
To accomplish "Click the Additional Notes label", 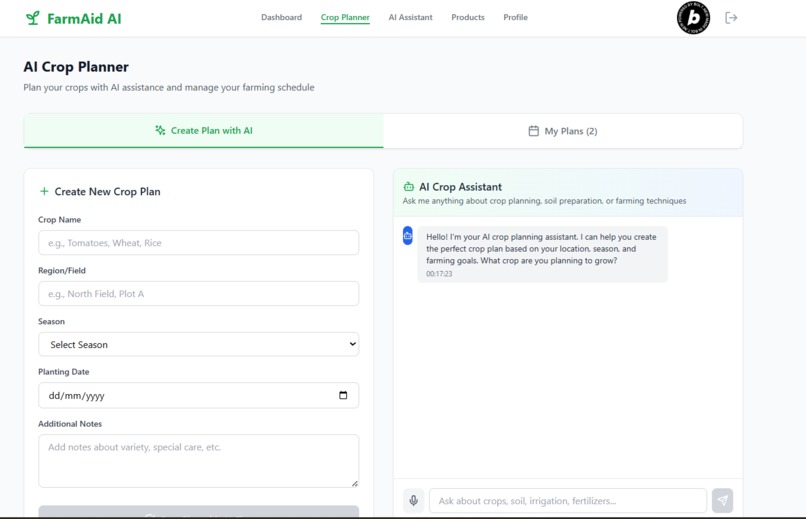I will [70, 424].
